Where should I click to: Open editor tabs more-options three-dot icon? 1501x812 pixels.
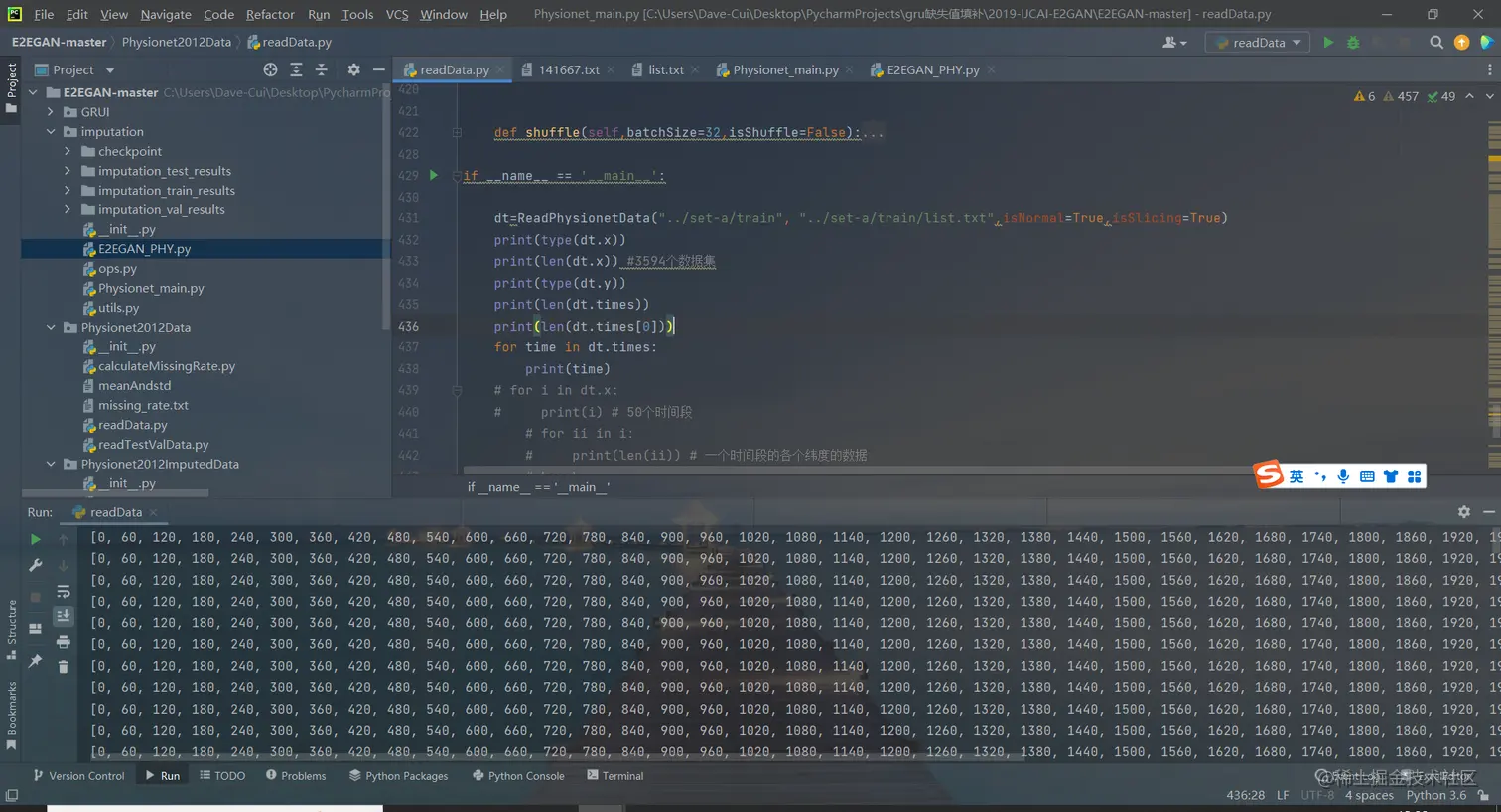(1489, 69)
